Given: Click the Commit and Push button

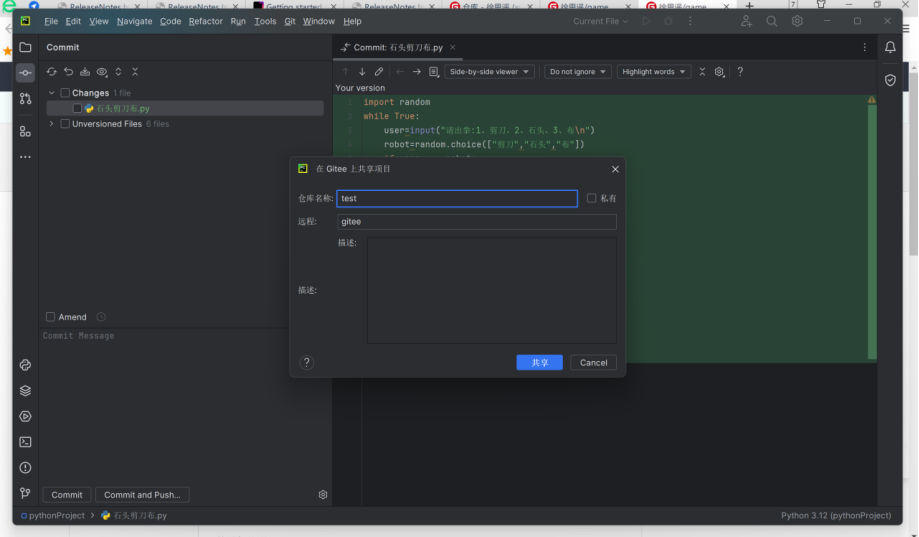Looking at the screenshot, I should 142,495.
